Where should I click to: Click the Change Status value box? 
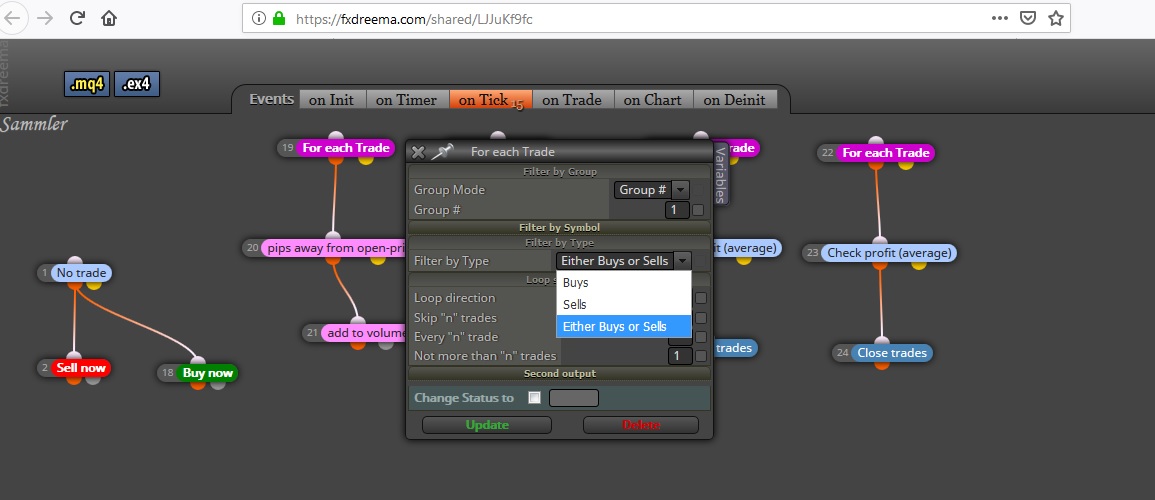point(574,398)
